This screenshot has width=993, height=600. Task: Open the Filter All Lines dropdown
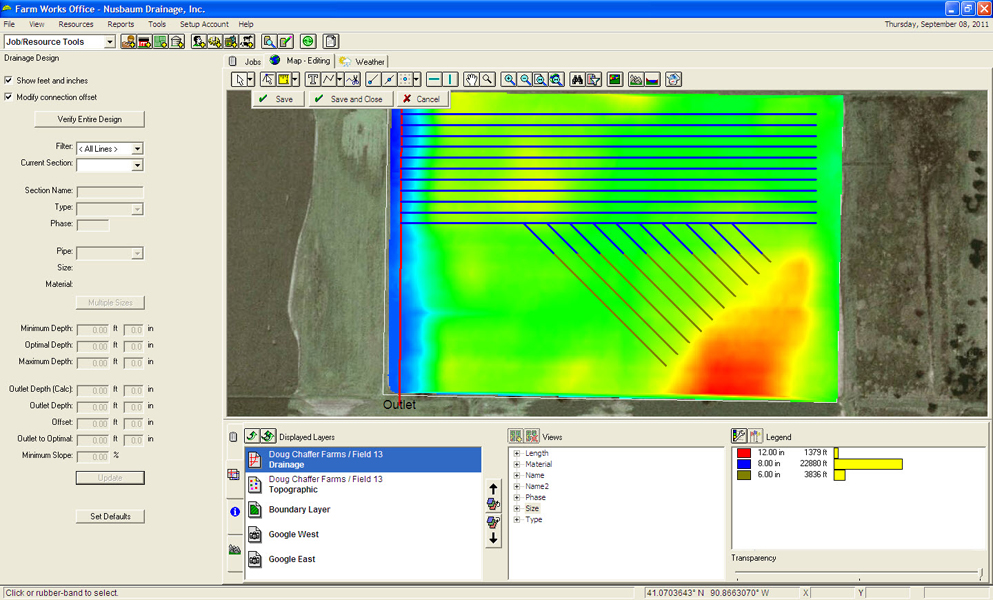click(137, 149)
